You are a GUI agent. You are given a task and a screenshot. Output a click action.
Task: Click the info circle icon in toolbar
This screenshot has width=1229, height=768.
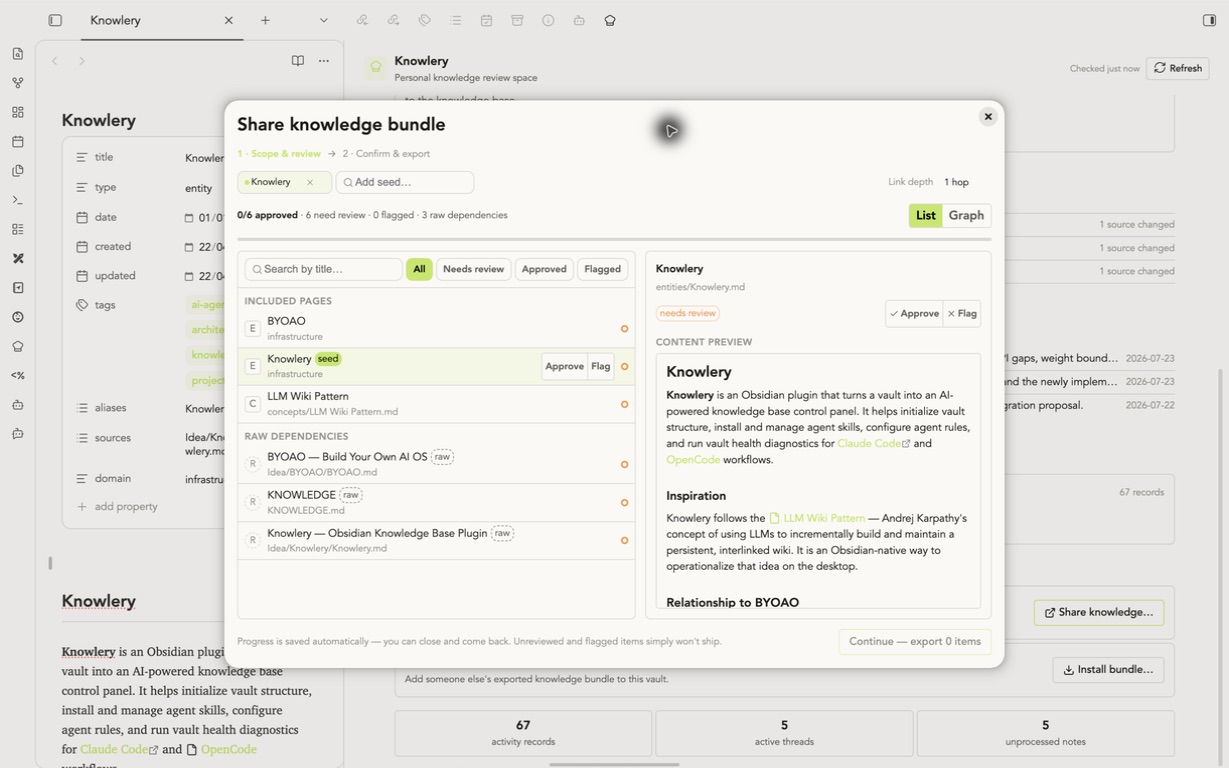(x=548, y=20)
